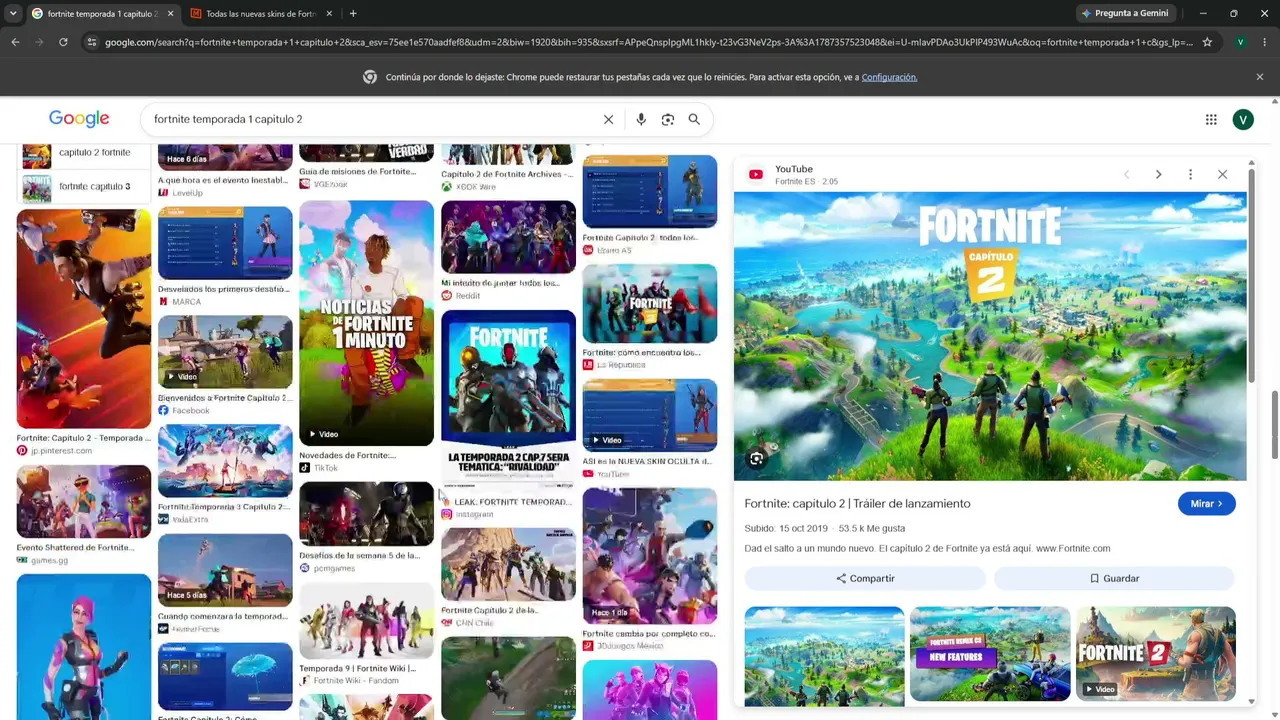Close the image preview panel
1280x720 pixels.
click(x=1222, y=174)
